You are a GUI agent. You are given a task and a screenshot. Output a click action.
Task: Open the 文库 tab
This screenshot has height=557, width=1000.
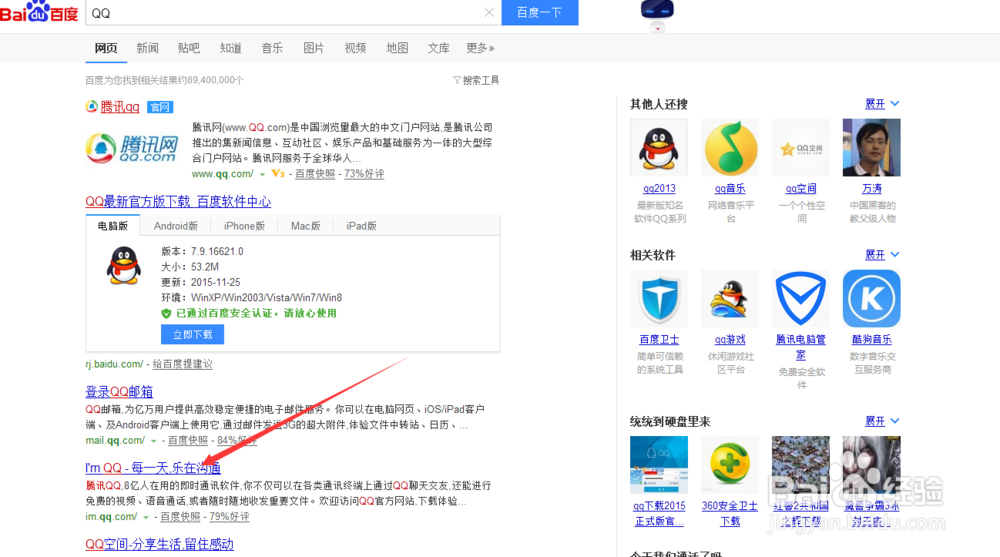438,48
